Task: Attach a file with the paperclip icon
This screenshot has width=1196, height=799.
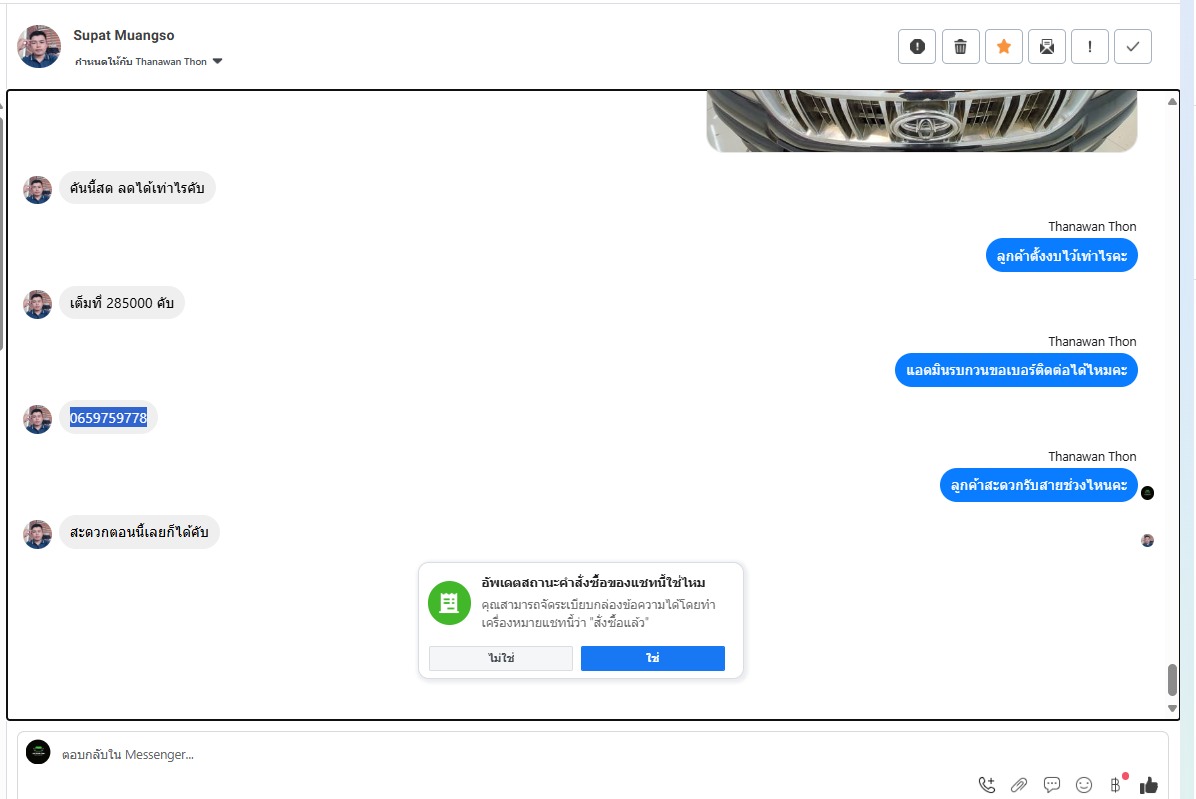Action: click(1019, 785)
